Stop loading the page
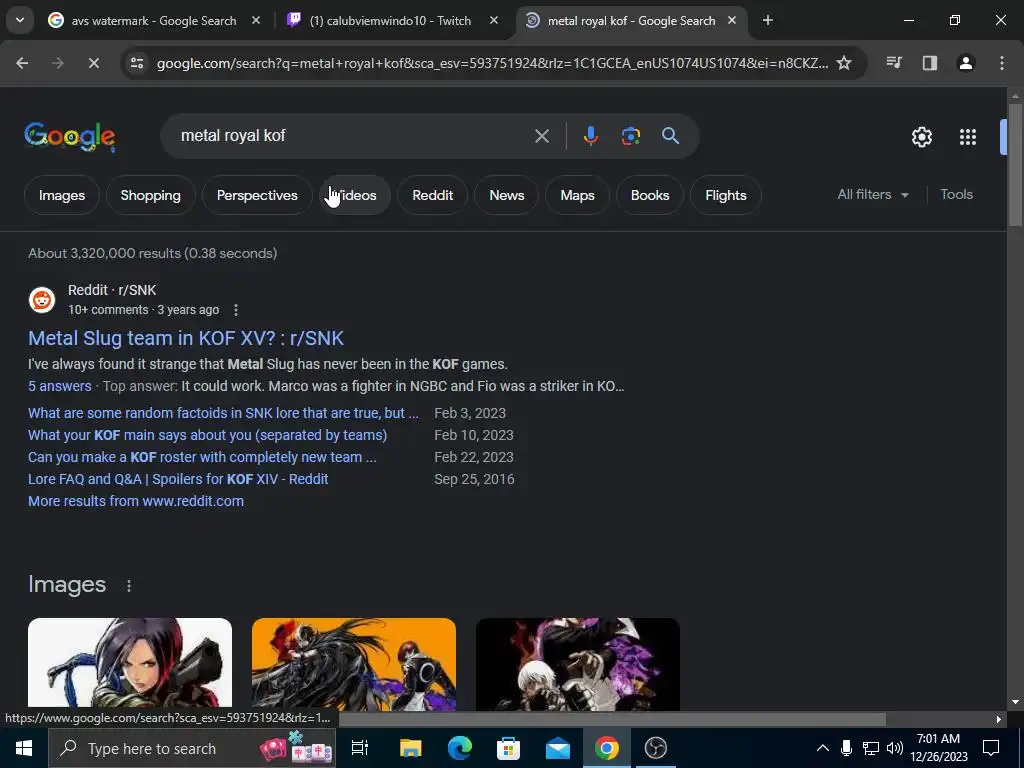Screen dimensions: 1024x768 point(93,63)
